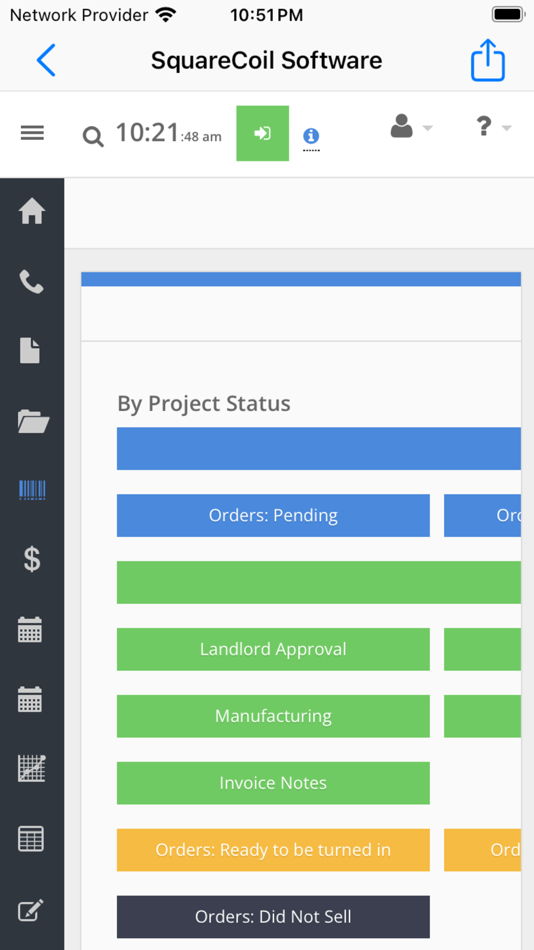534x950 pixels.
Task: Select Orders: Pending status
Action: (x=273, y=516)
